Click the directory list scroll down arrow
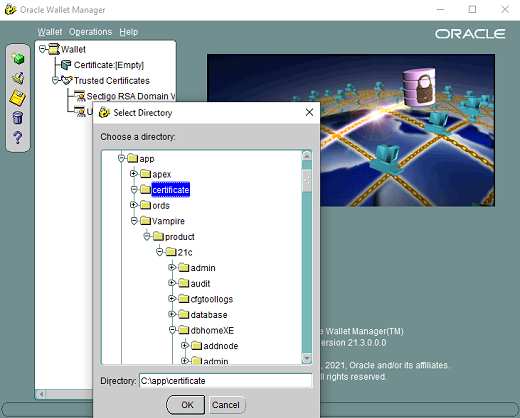 click(306, 358)
